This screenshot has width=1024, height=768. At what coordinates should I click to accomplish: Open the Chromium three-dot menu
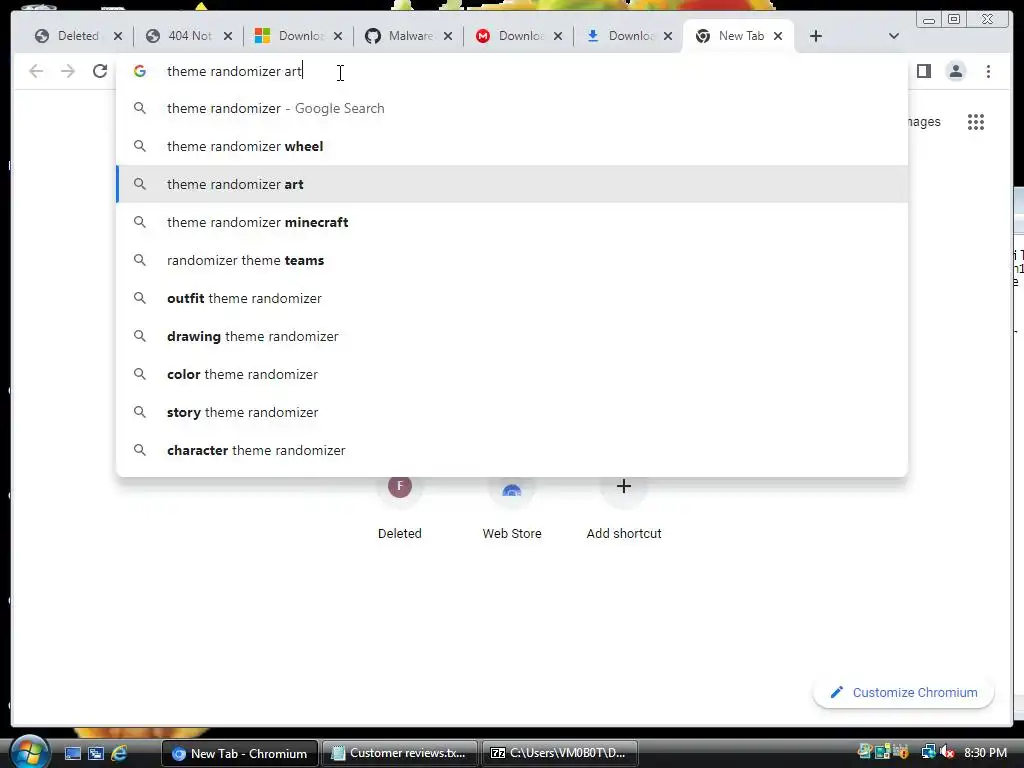[988, 71]
